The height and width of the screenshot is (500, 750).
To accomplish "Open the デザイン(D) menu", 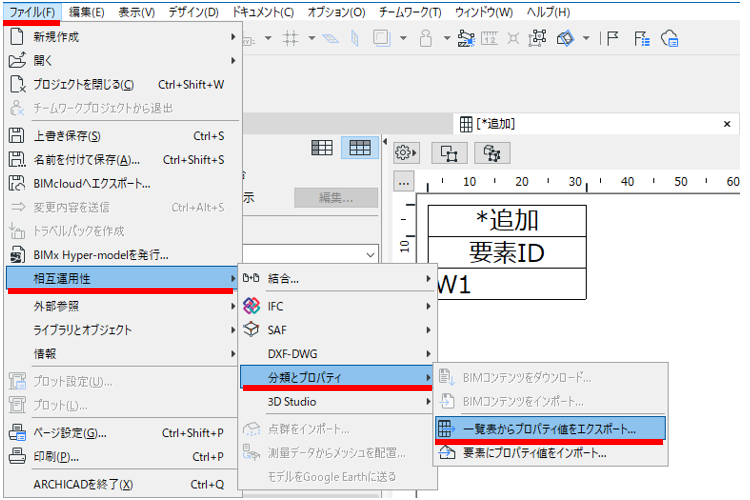I will click(193, 12).
